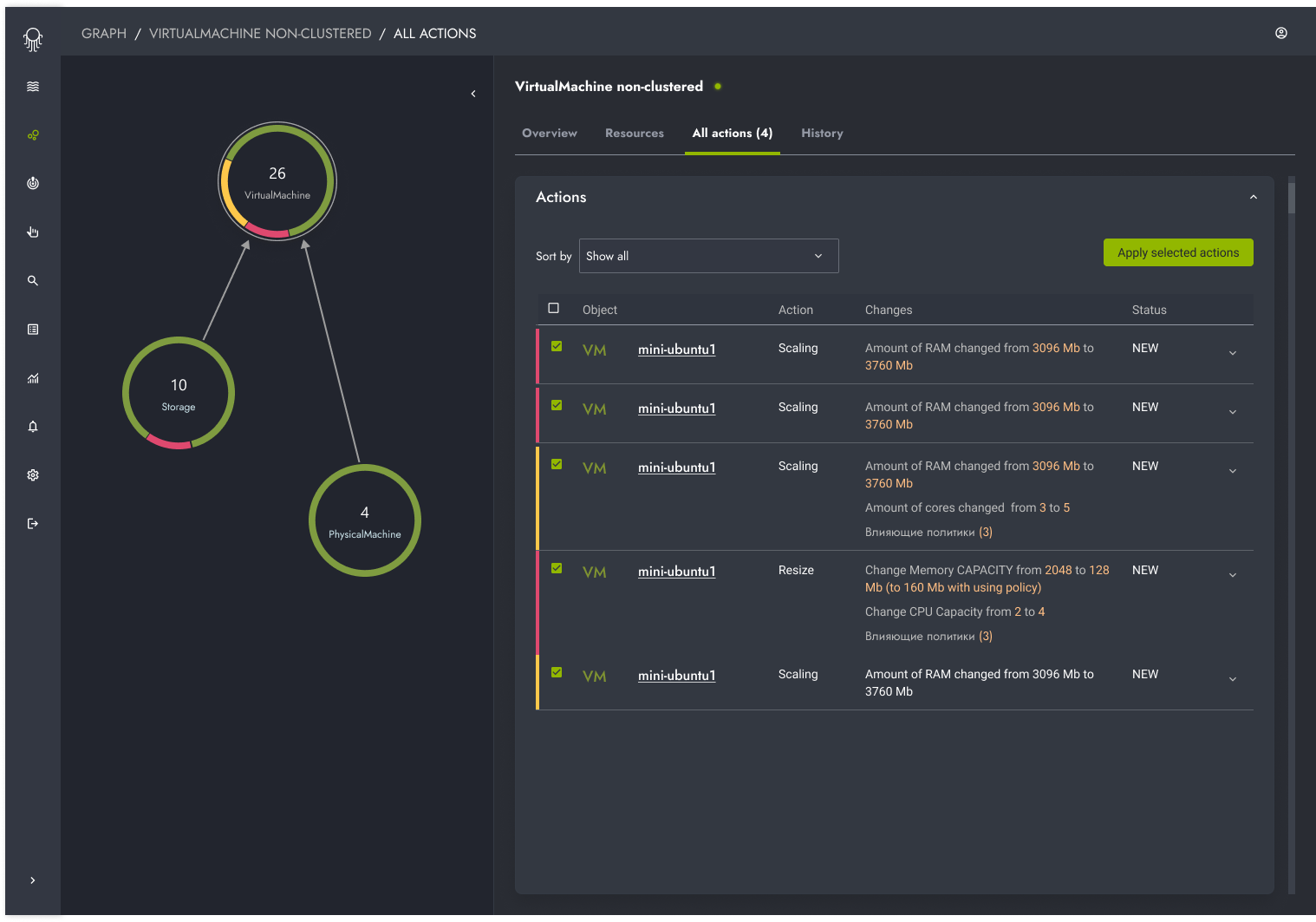Expand the Resize row details chevron
This screenshot has width=1316, height=922.
point(1233,575)
